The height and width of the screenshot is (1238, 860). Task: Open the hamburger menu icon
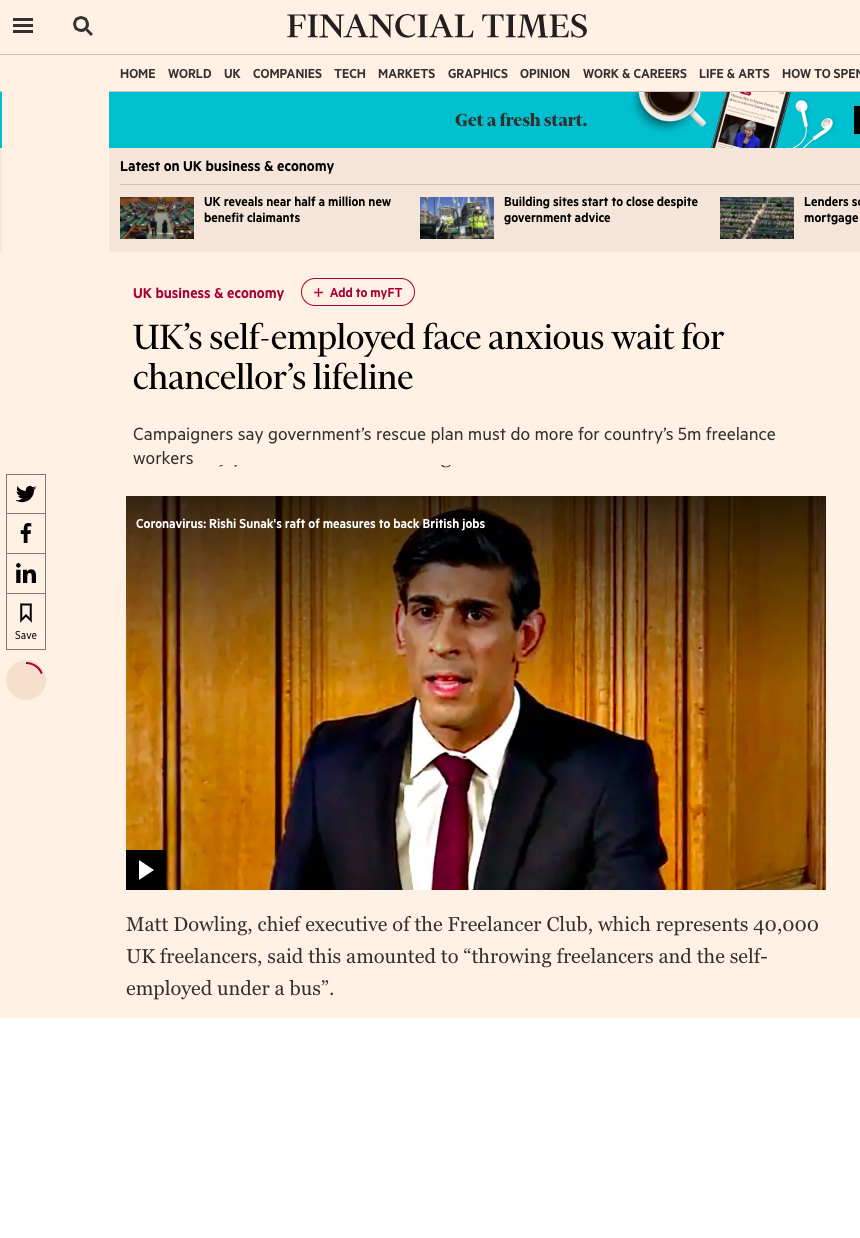coord(23,26)
